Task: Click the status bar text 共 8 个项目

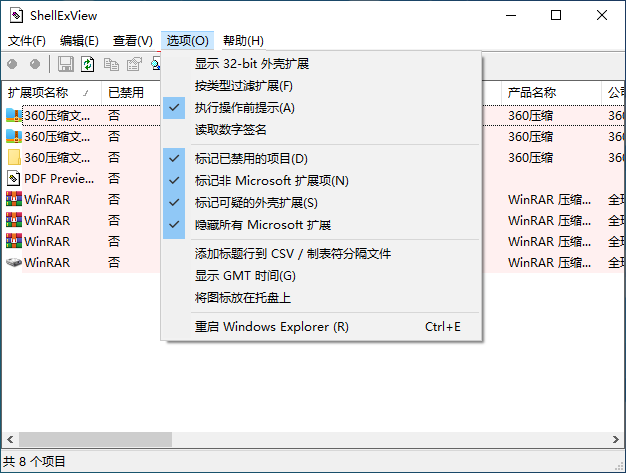Action: coord(34,462)
